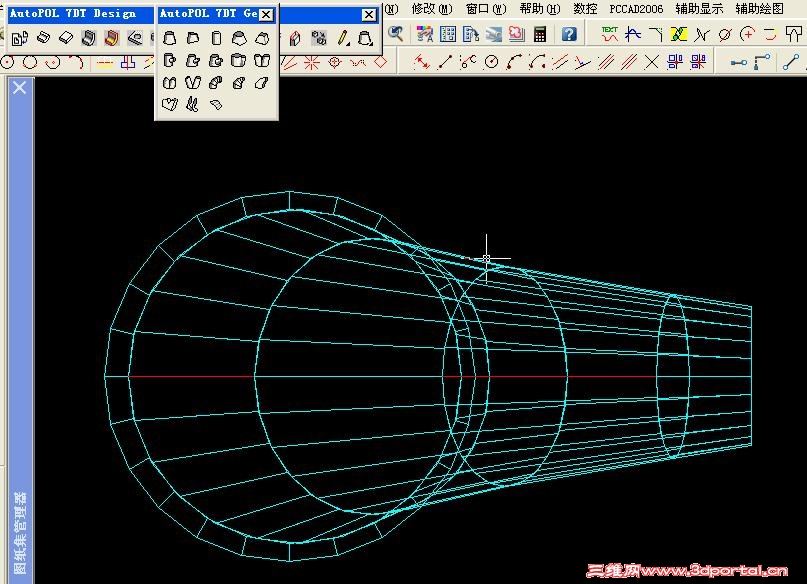Close the AutoPOL 7DT Ge palette
The width and height of the screenshot is (807, 584).
pos(266,14)
